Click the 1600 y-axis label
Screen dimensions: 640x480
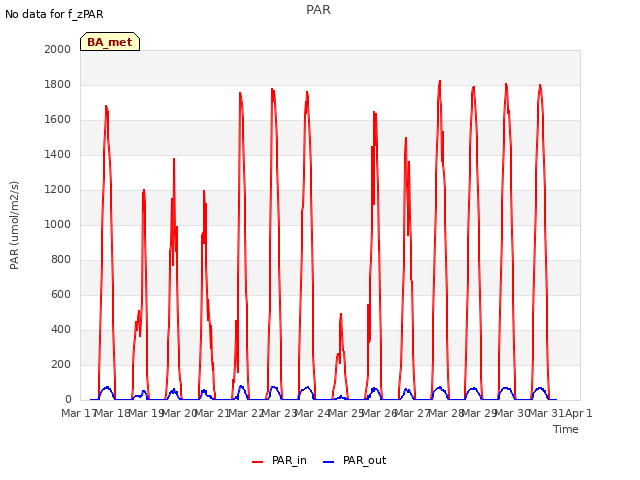coord(58,120)
